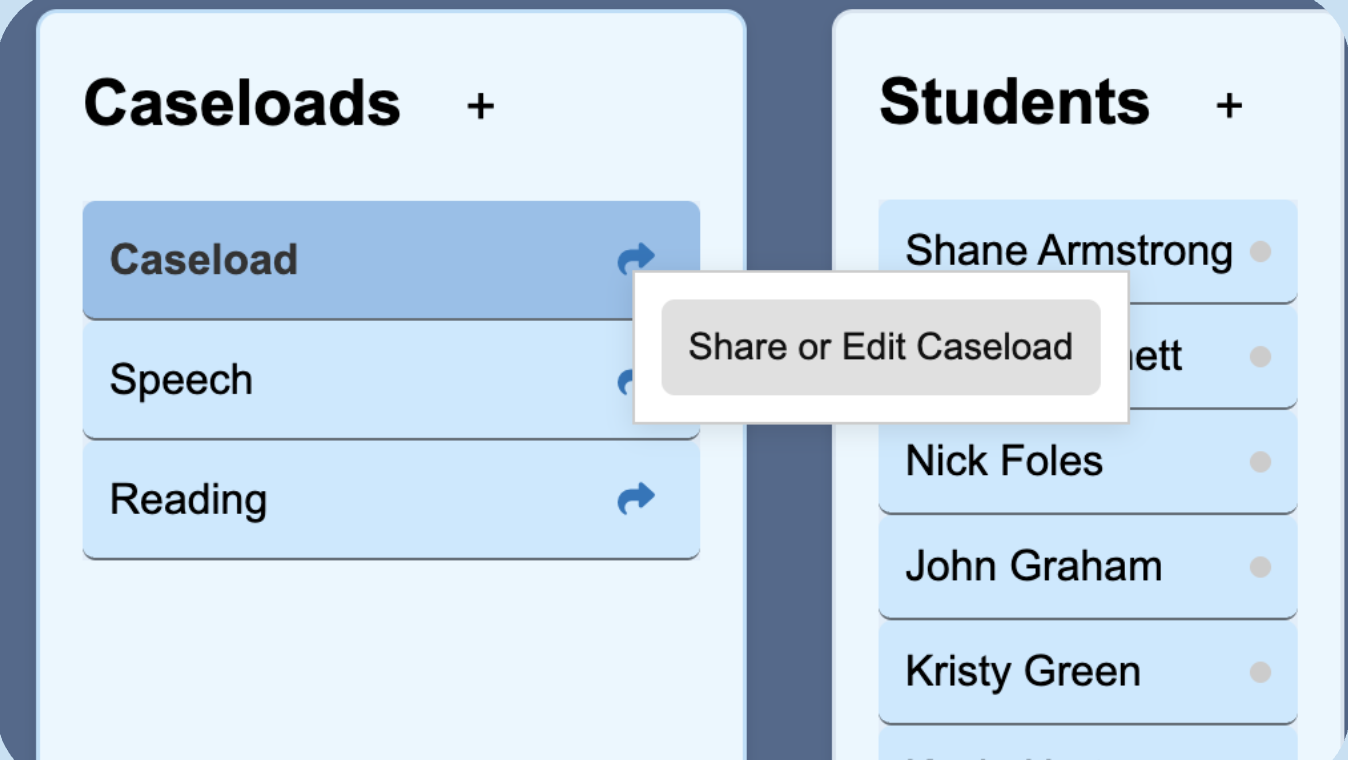
Task: Click the status dot on the partially hidden student row
Action: 1260,356
